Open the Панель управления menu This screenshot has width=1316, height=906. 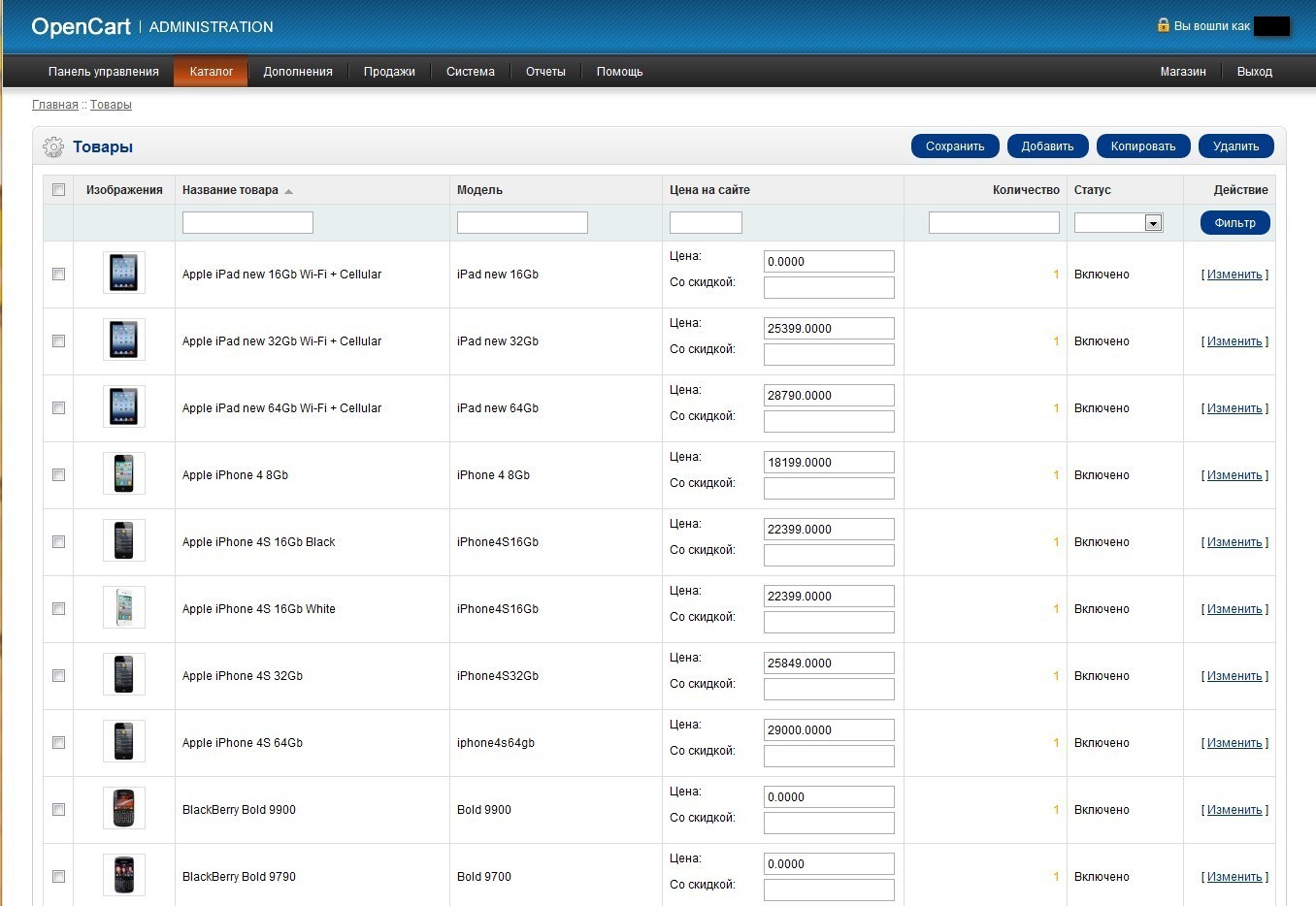point(104,72)
